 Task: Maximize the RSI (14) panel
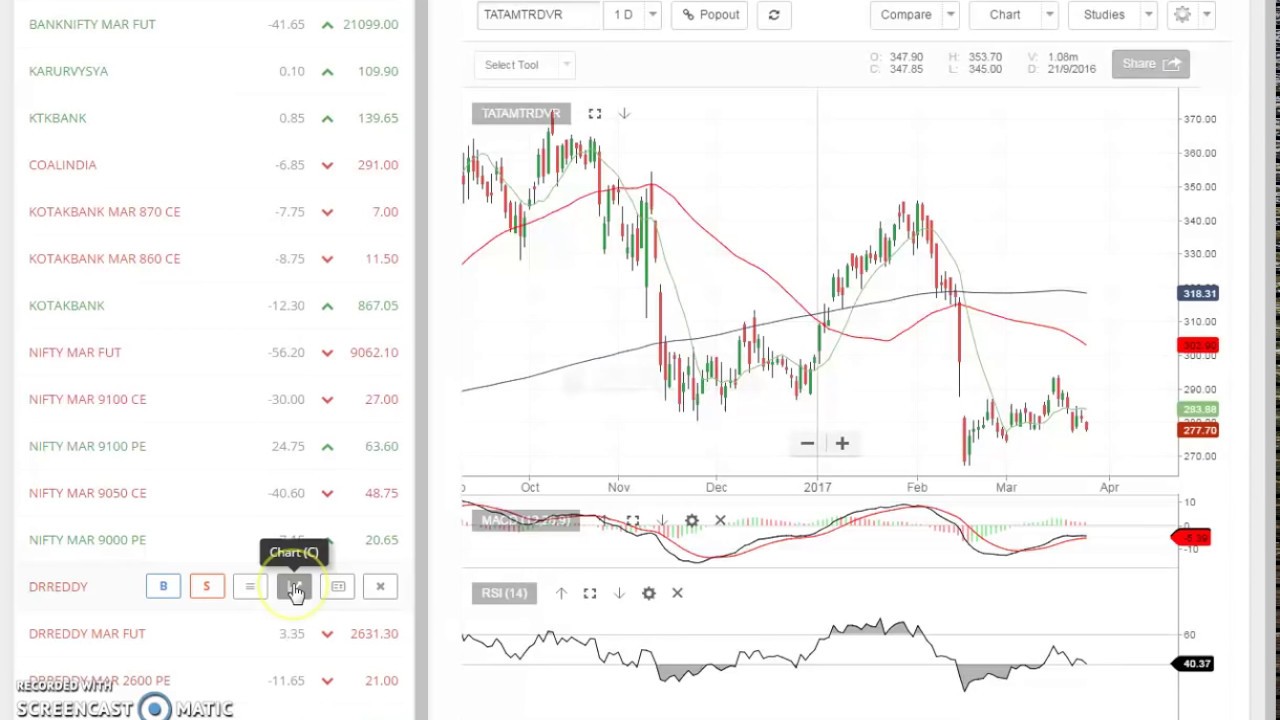(590, 593)
